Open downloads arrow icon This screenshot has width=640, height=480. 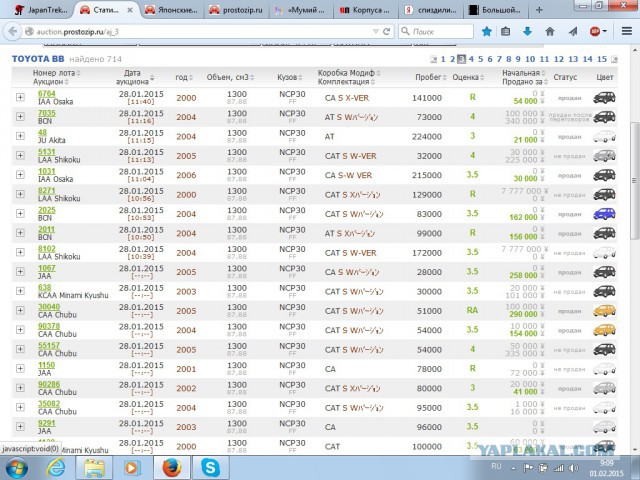click(x=527, y=31)
